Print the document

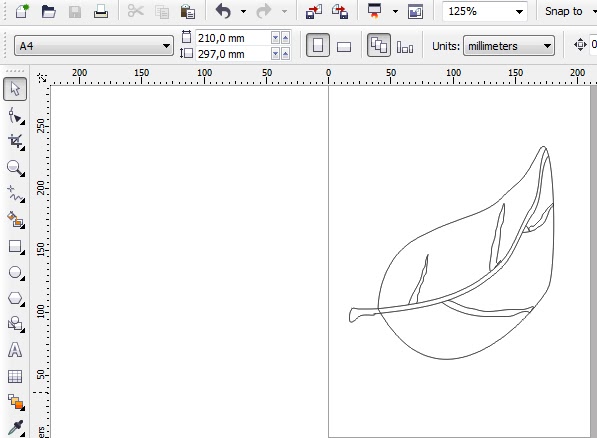[101, 12]
